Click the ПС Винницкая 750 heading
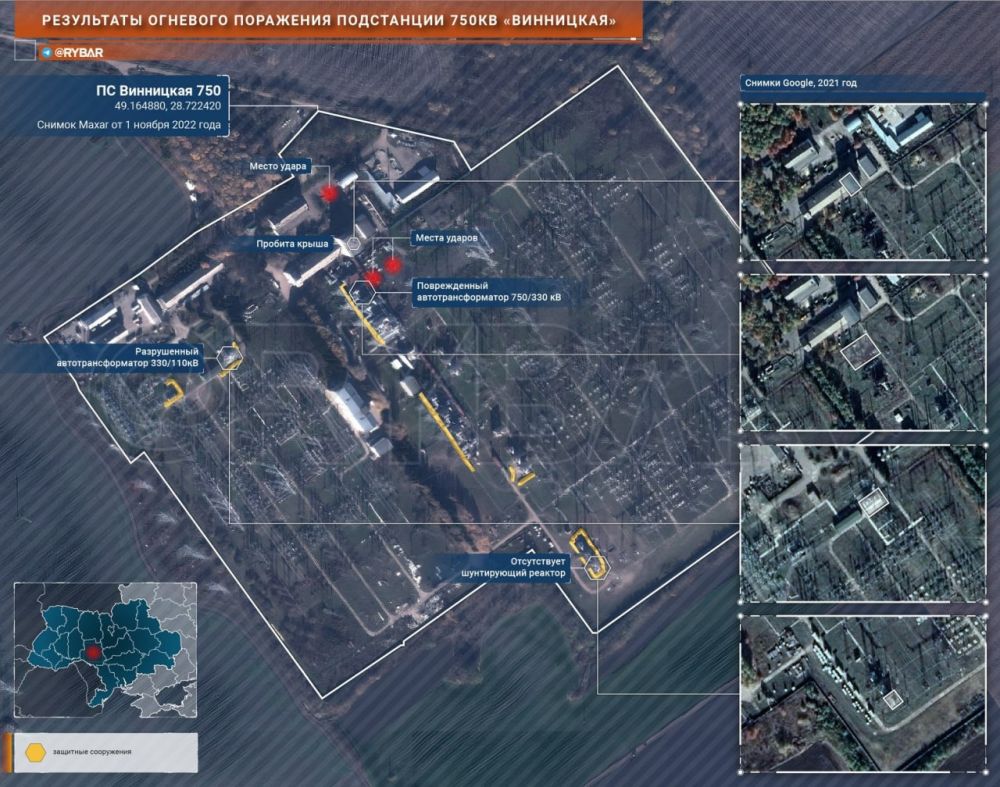Screen dimensions: 1000x787 [172, 90]
